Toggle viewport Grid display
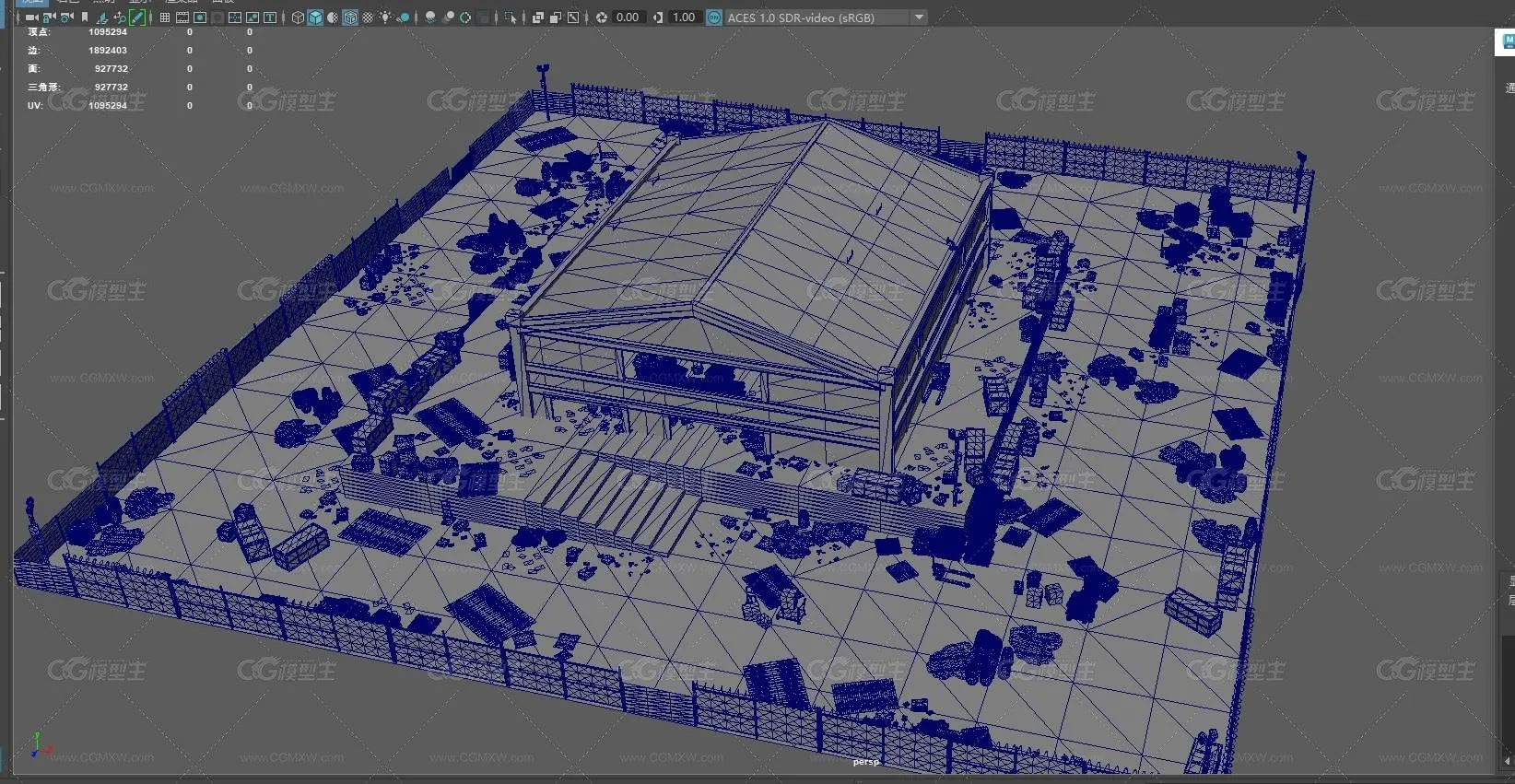Image resolution: width=1515 pixels, height=784 pixels. pos(165,18)
